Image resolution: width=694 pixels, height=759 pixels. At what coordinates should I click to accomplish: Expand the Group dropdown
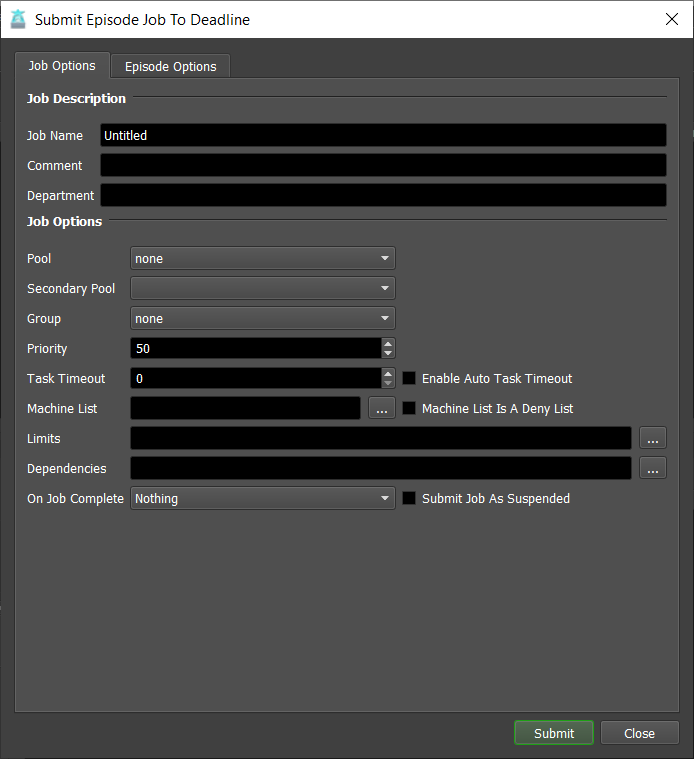pyautogui.click(x=263, y=319)
